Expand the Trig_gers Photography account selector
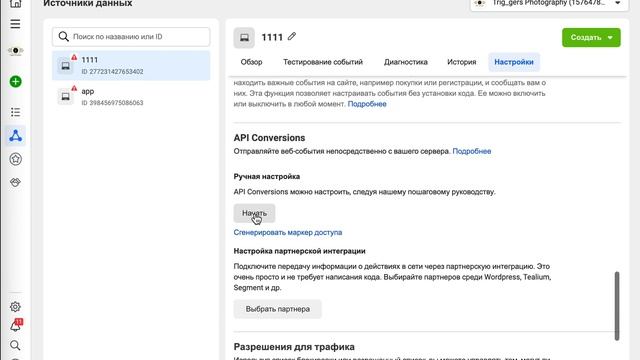Viewport: 640px width, 360px height. point(549,3)
